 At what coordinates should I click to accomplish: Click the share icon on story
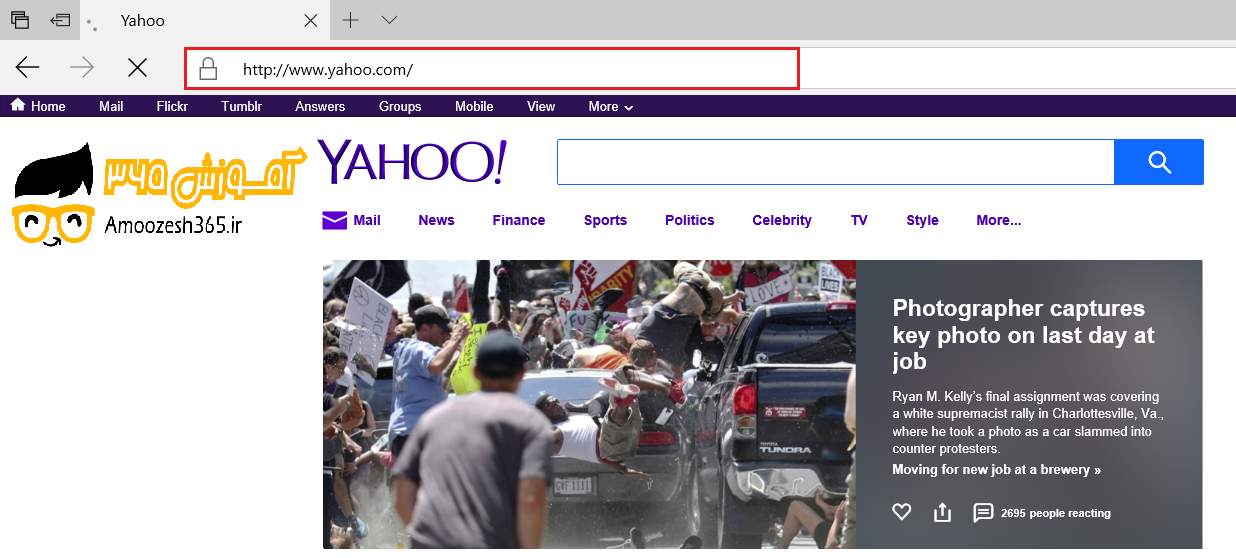942,512
